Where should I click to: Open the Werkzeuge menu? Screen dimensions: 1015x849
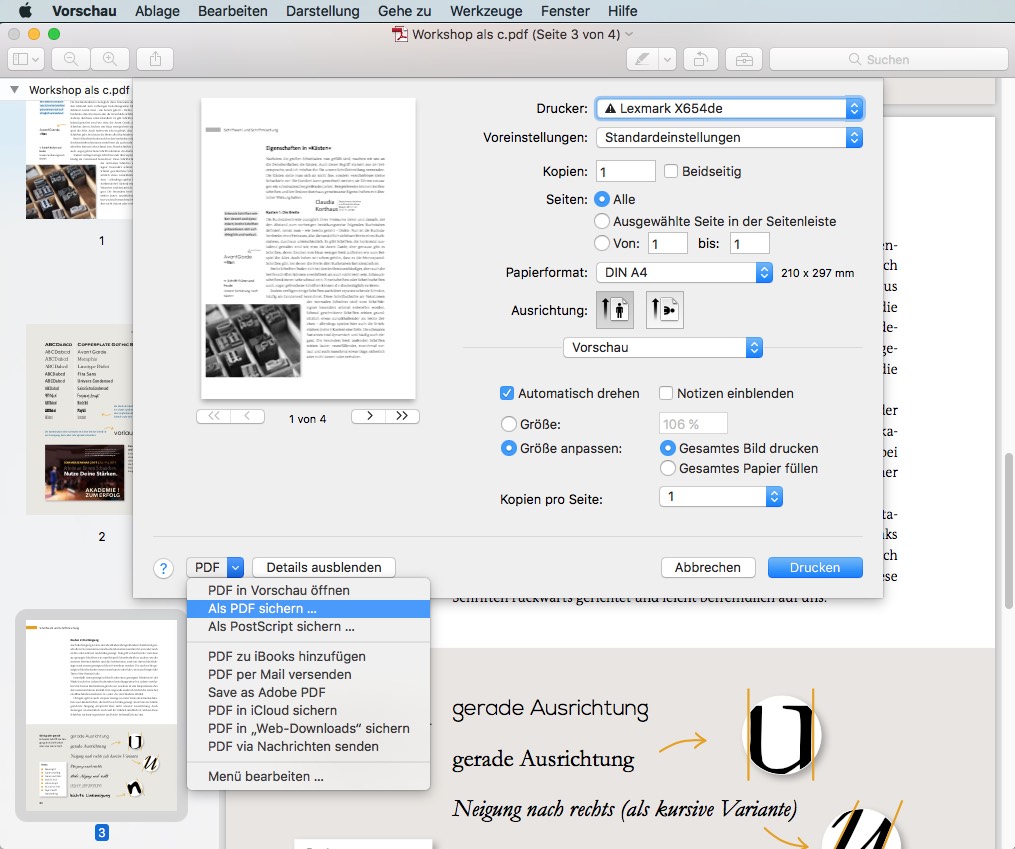tap(485, 11)
